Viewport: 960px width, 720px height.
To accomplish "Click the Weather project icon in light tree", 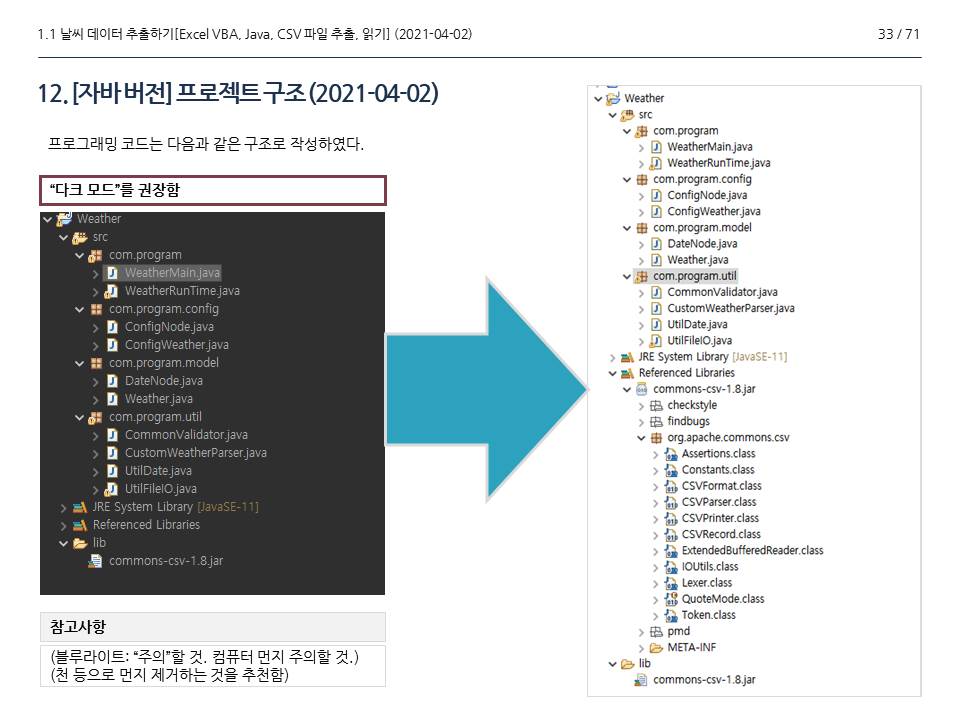I will [x=613, y=99].
